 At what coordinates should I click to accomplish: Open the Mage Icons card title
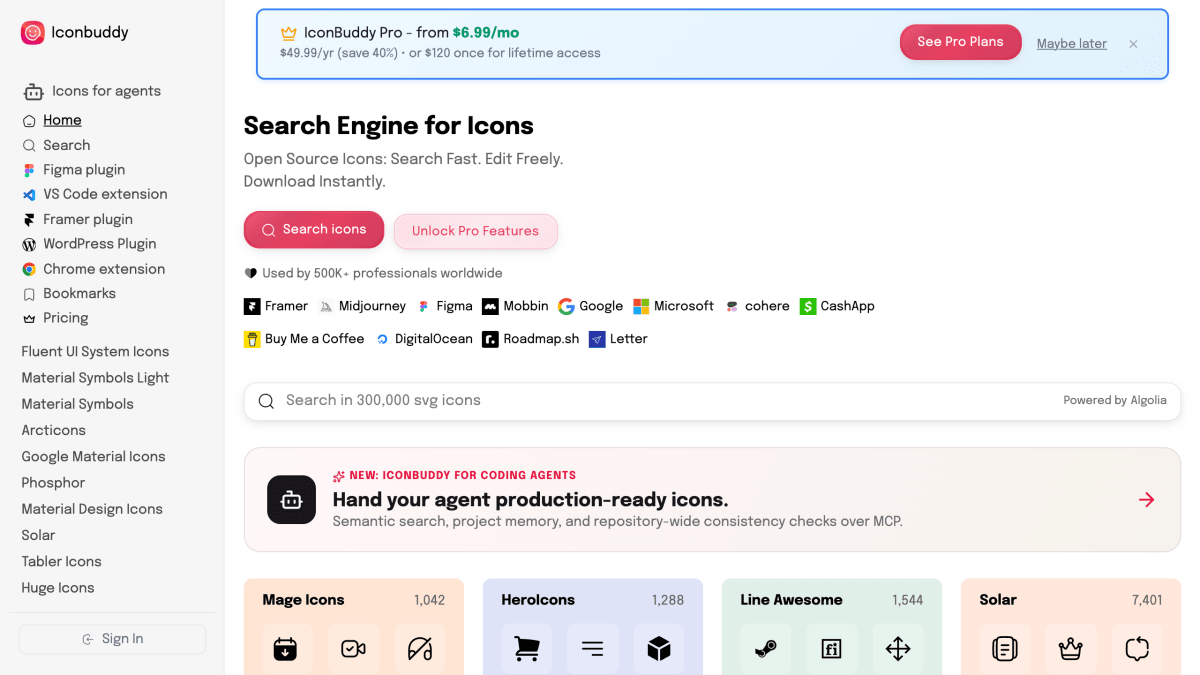[x=303, y=600]
